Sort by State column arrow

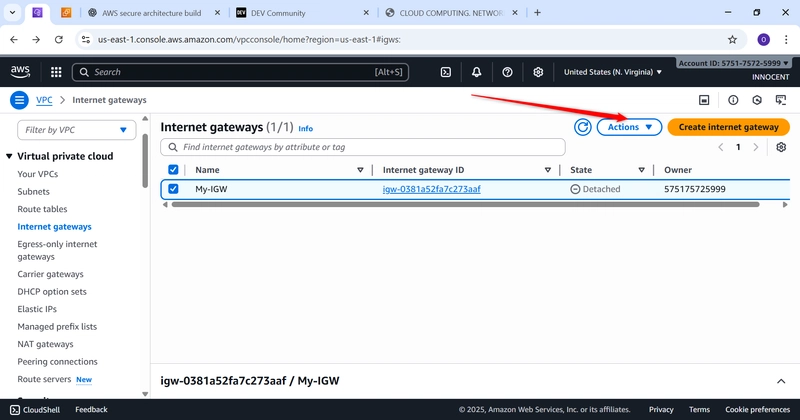pyautogui.click(x=641, y=170)
